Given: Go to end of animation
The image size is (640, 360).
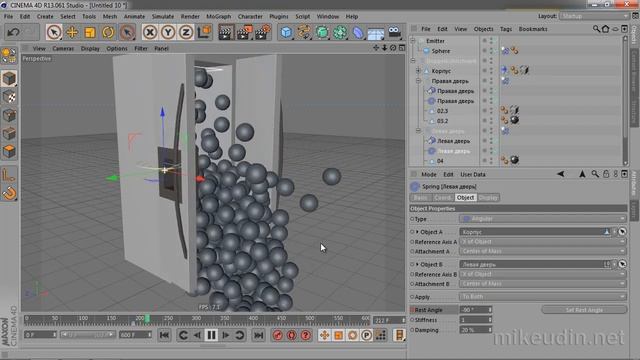Looking at the screenshot, I should pyautogui.click(x=258, y=335).
